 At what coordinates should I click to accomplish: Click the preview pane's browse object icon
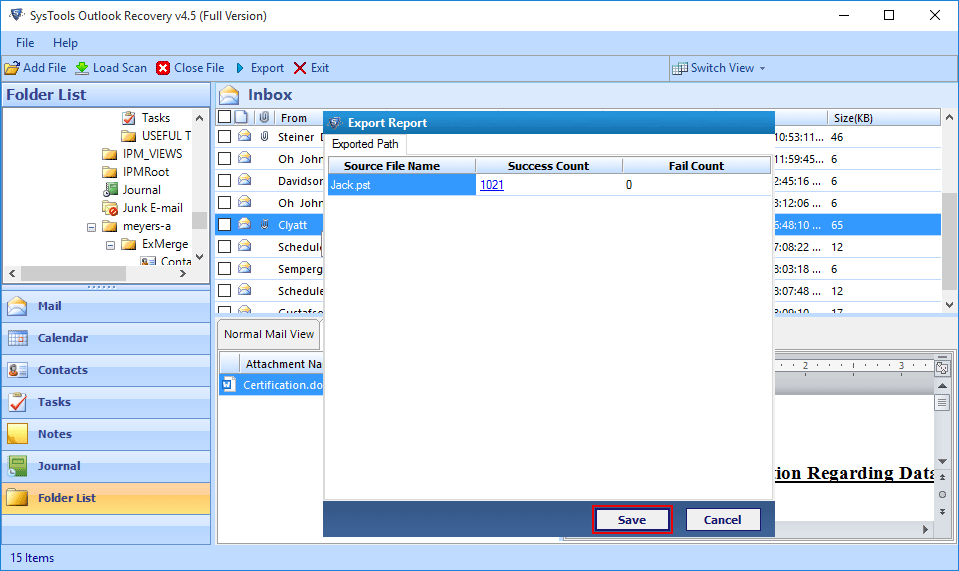click(x=942, y=495)
